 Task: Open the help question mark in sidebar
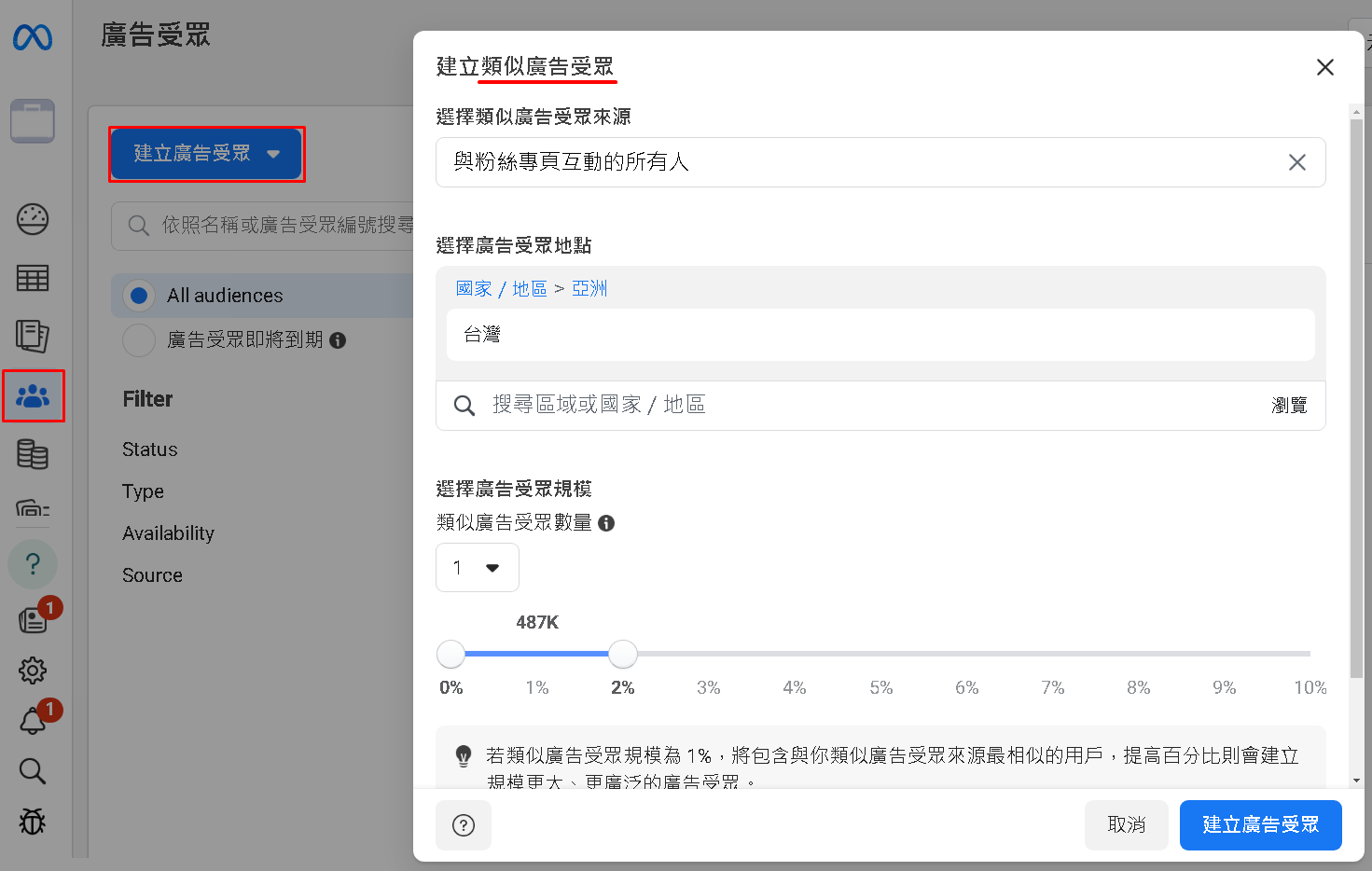pos(33,564)
